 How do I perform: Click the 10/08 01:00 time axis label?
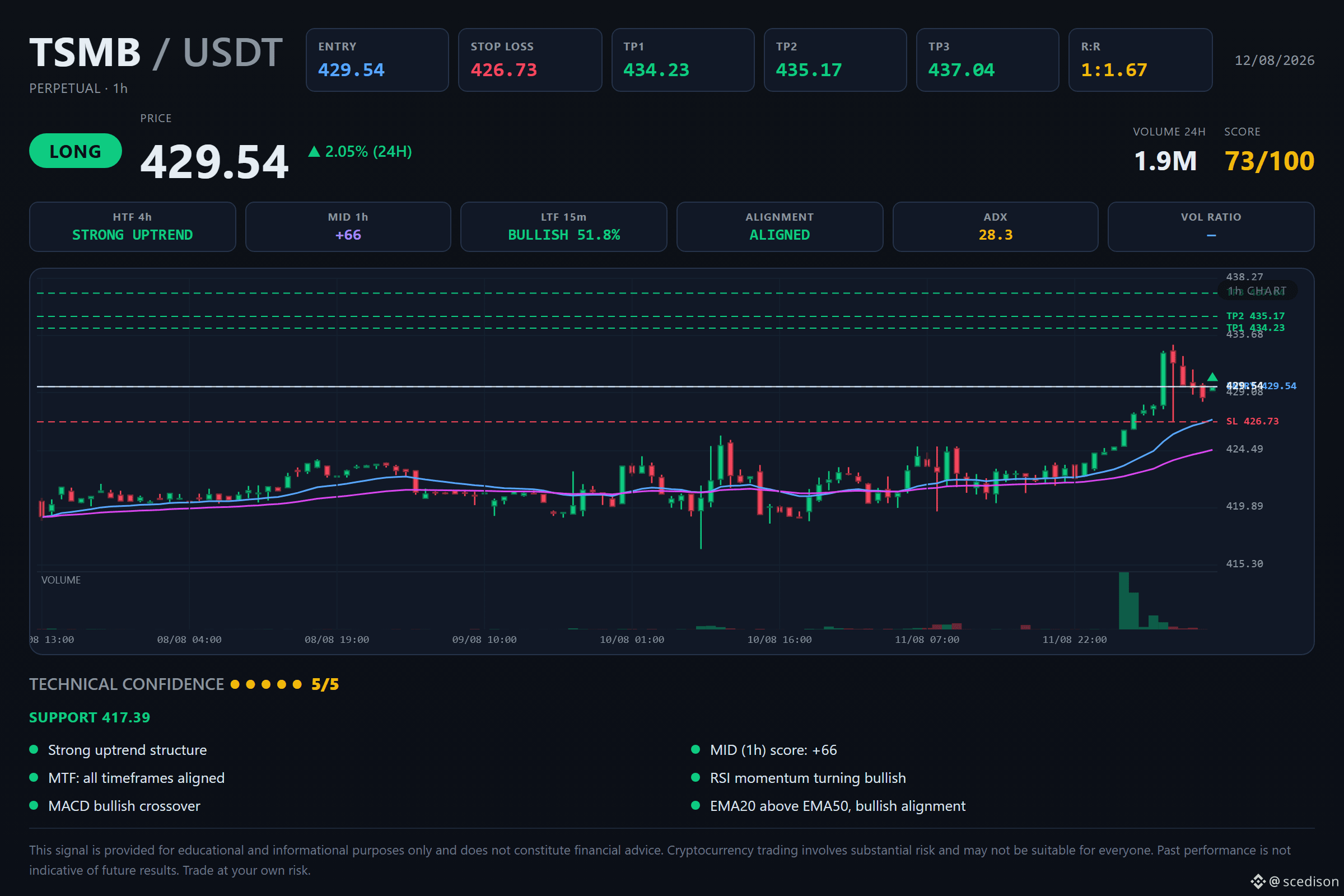coord(632,640)
